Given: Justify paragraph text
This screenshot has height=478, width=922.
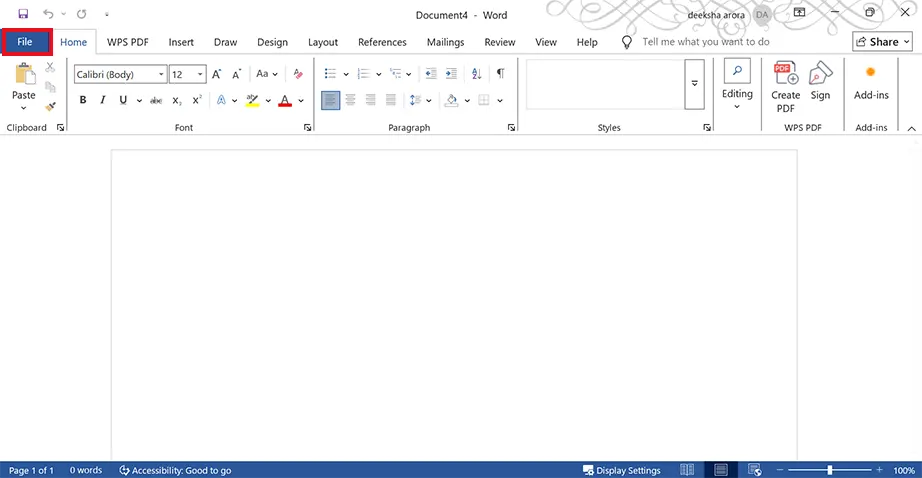Looking at the screenshot, I should (x=390, y=100).
